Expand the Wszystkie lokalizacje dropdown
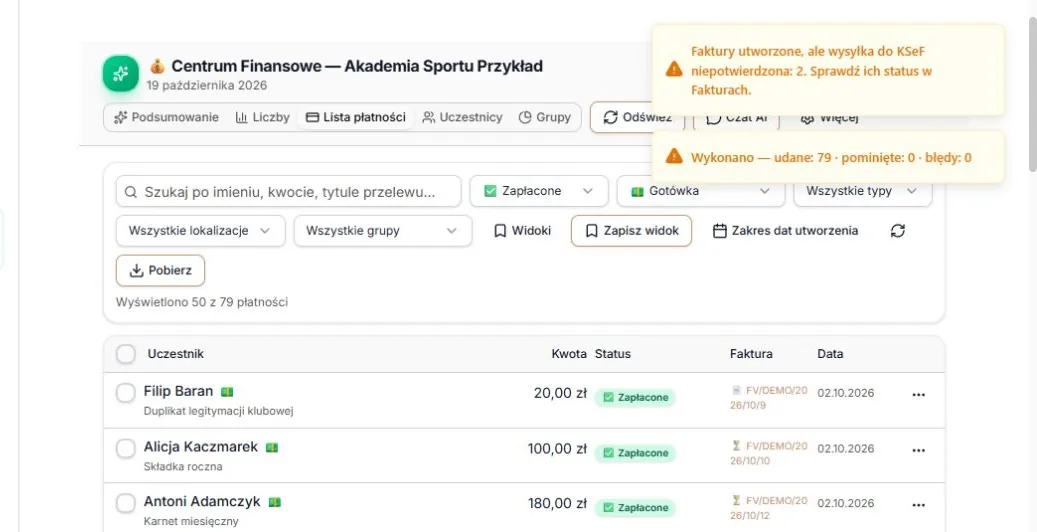The height and width of the screenshot is (532, 1037). click(200, 231)
